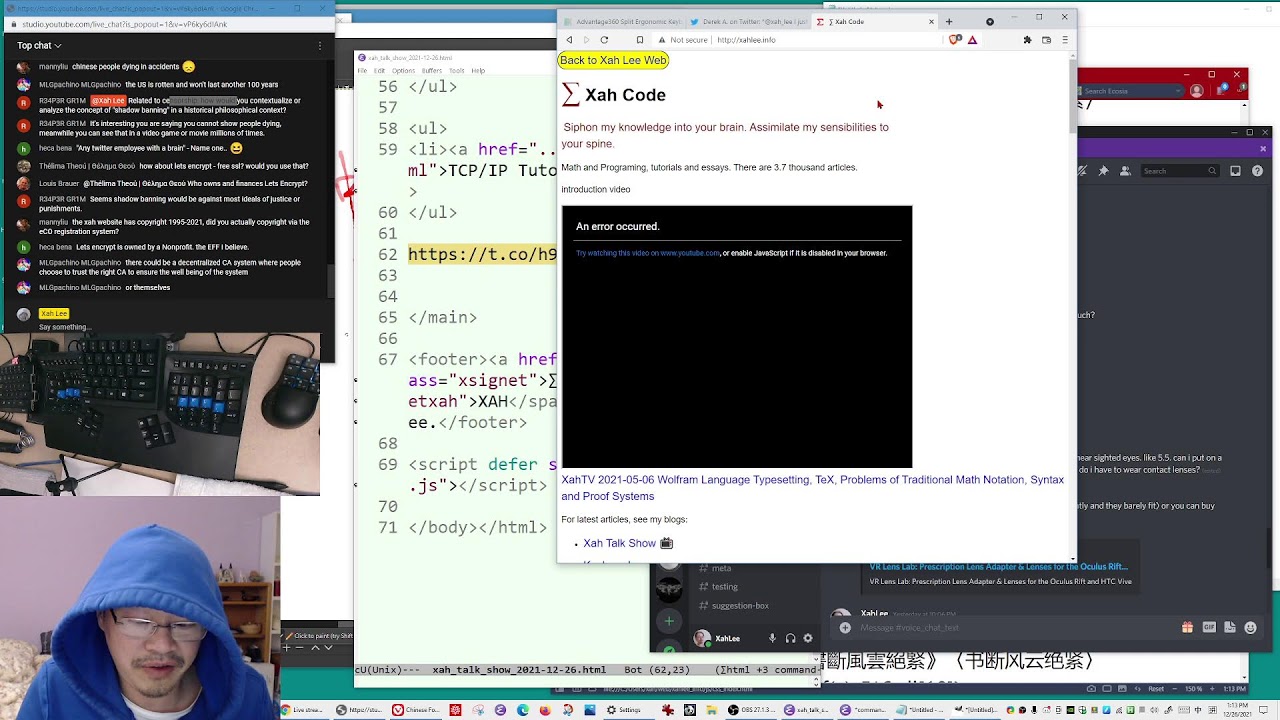Open Discord inbox icon in header
Screen dimensions: 1280x720
(x=1235, y=171)
